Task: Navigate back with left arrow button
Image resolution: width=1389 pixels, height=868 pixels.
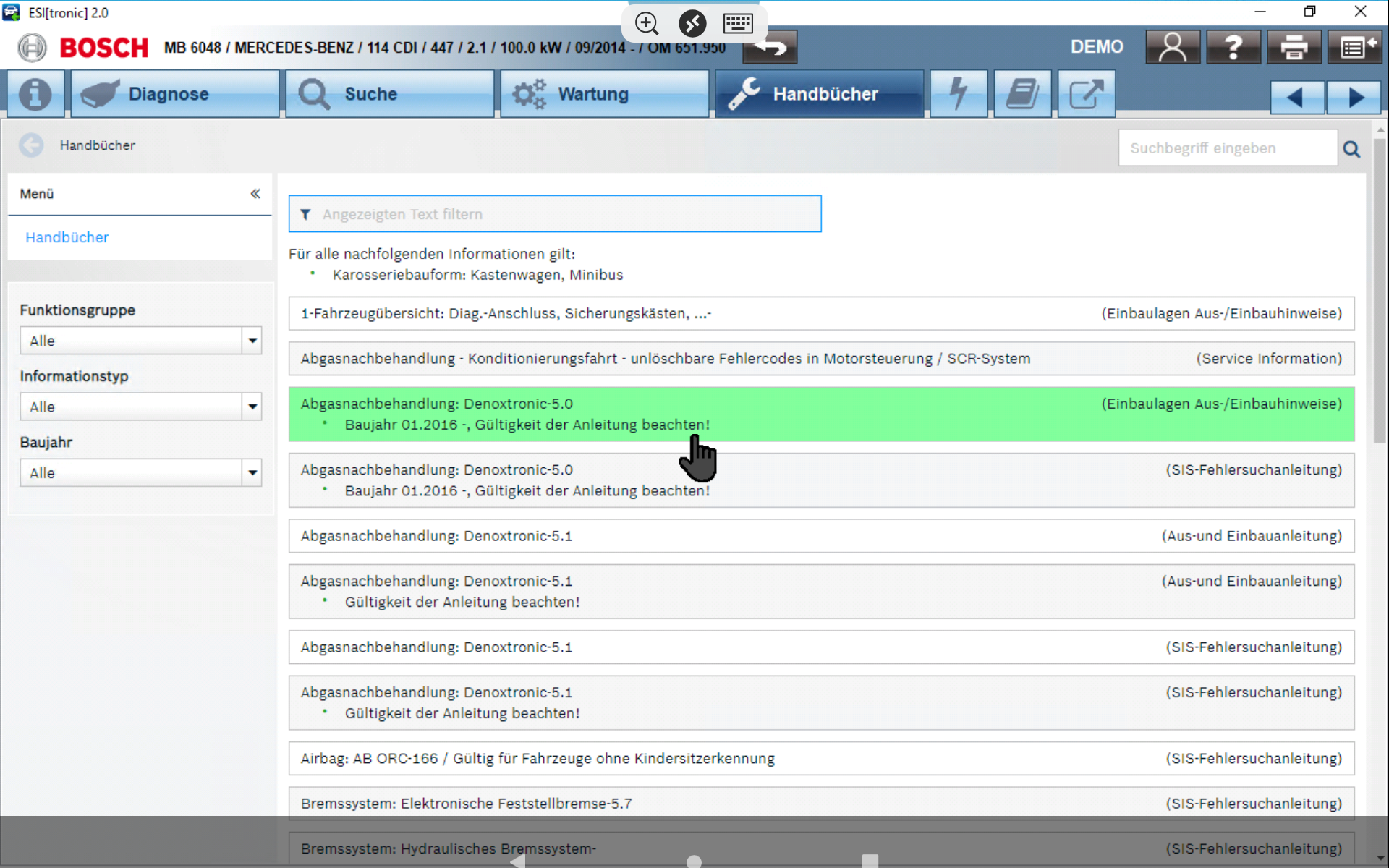Action: coord(1297,97)
